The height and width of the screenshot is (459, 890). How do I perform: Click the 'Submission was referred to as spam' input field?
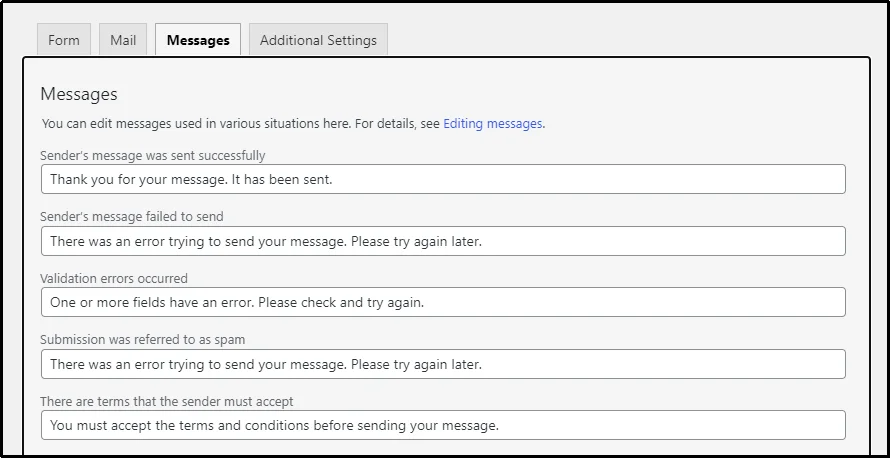pos(443,364)
